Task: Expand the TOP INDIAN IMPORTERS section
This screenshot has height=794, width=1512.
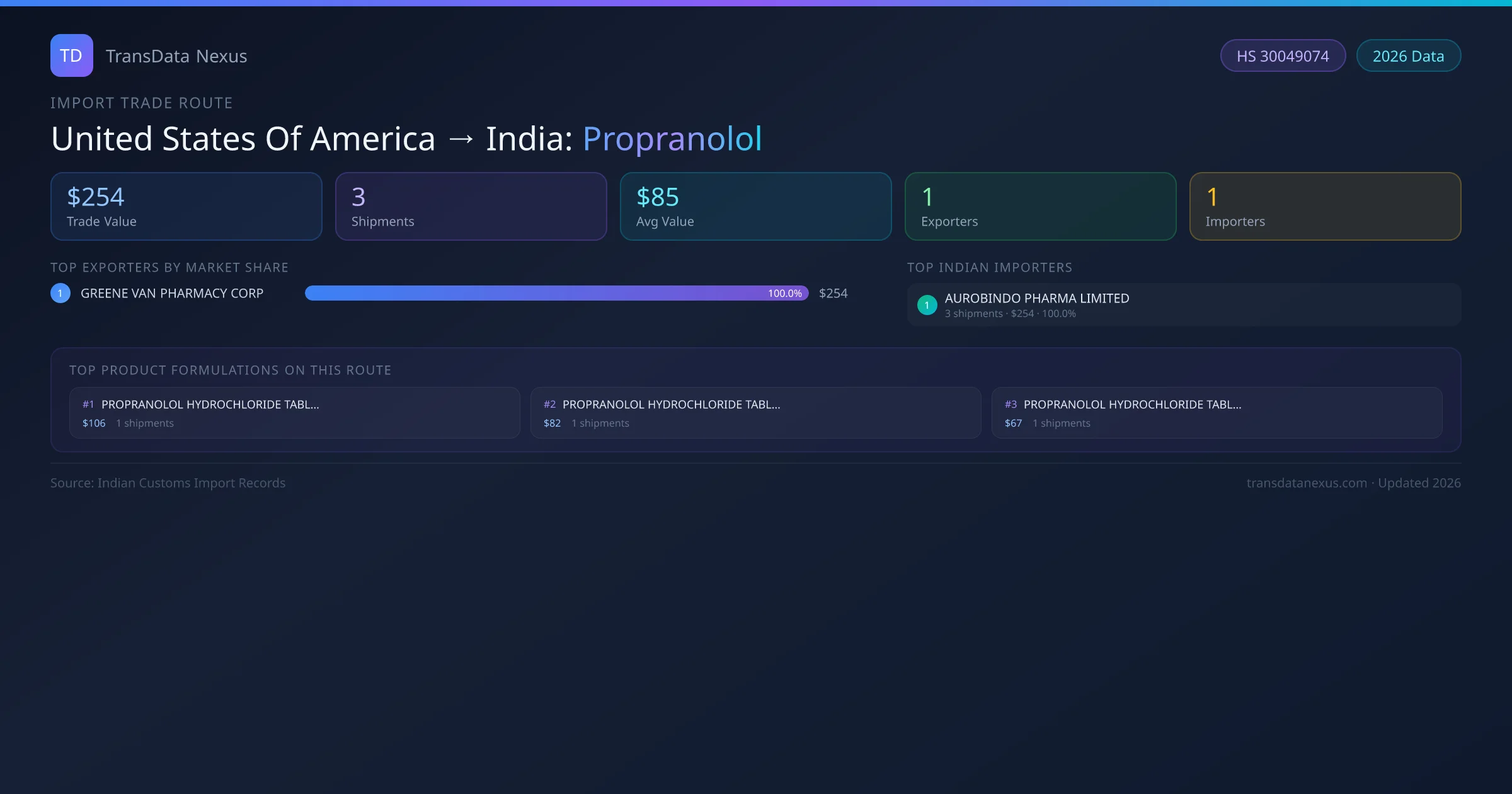Action: point(990,267)
